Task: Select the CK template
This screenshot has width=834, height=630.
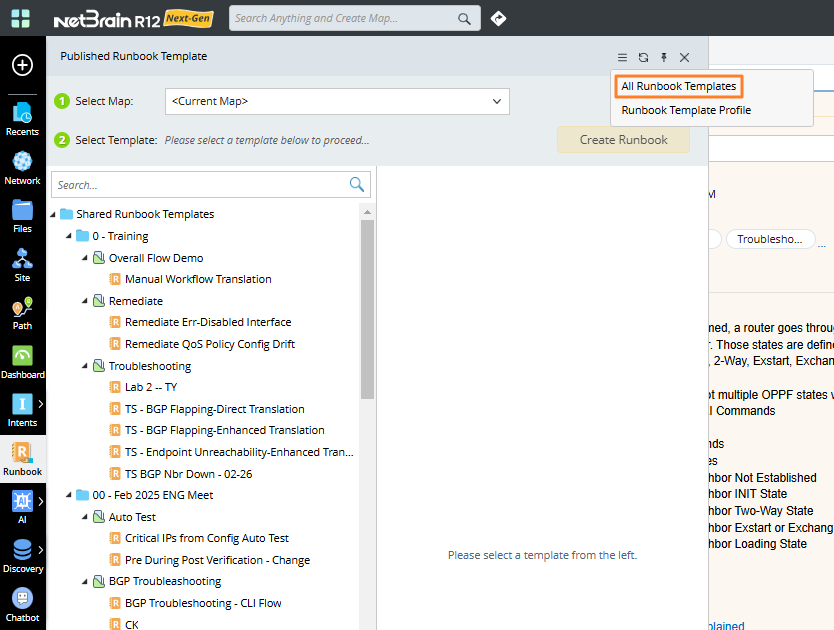Action: (x=131, y=624)
